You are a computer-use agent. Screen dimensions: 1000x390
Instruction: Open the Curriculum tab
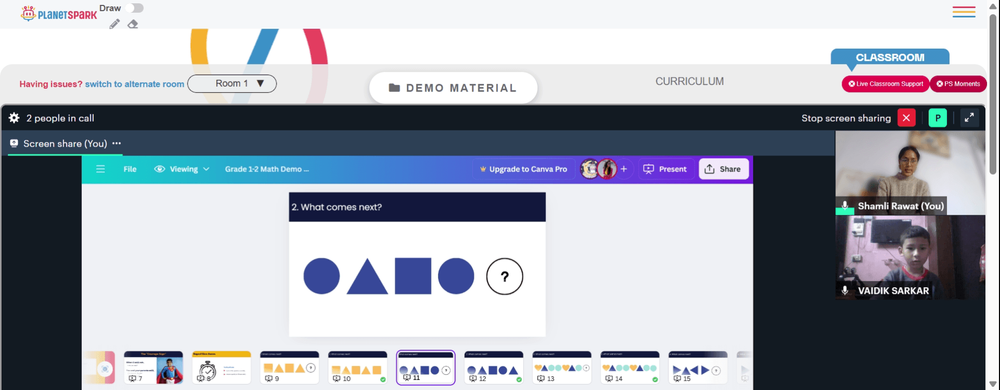tap(689, 82)
